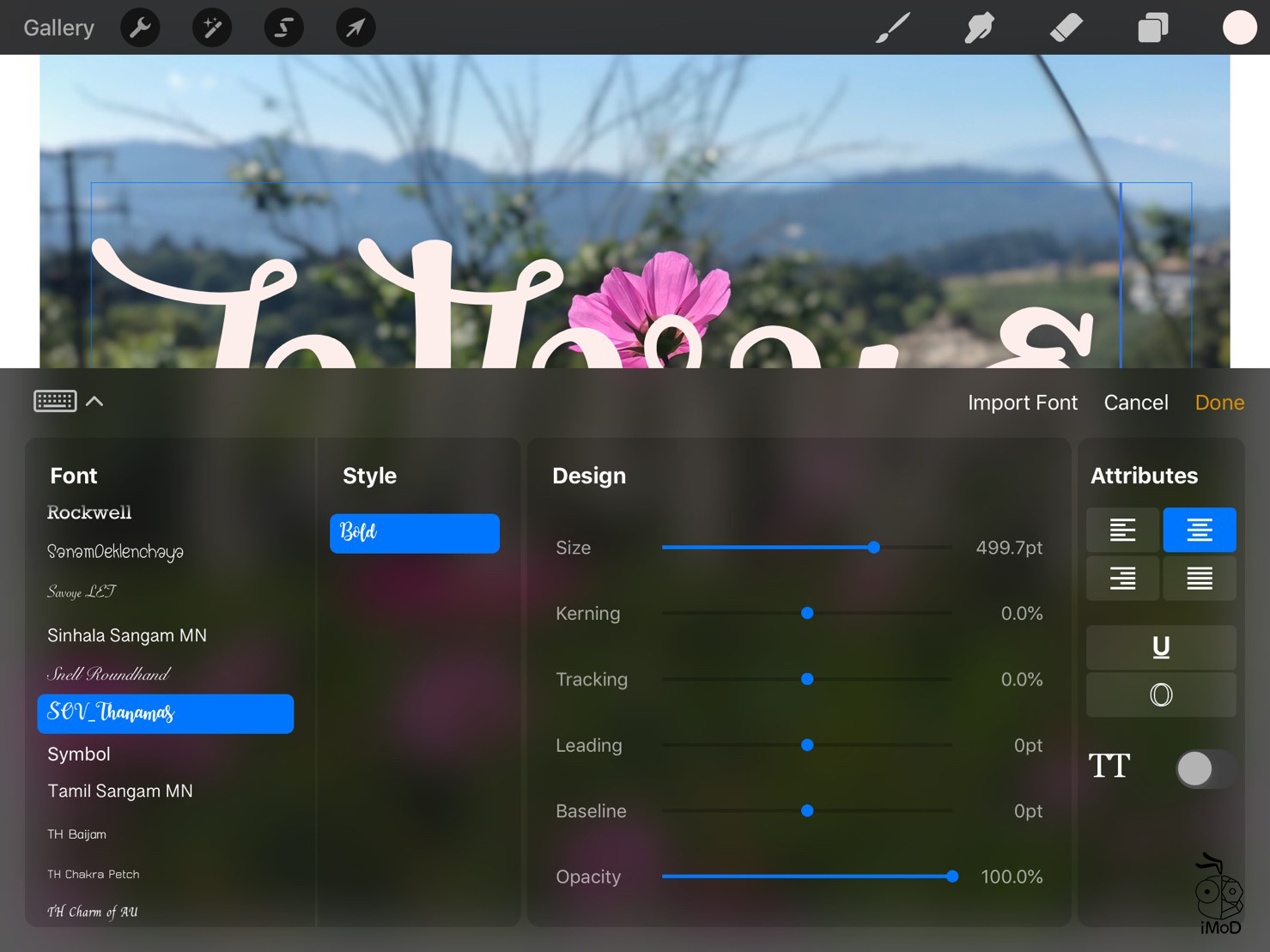
Task: Select the Smudge tool
Action: [979, 27]
